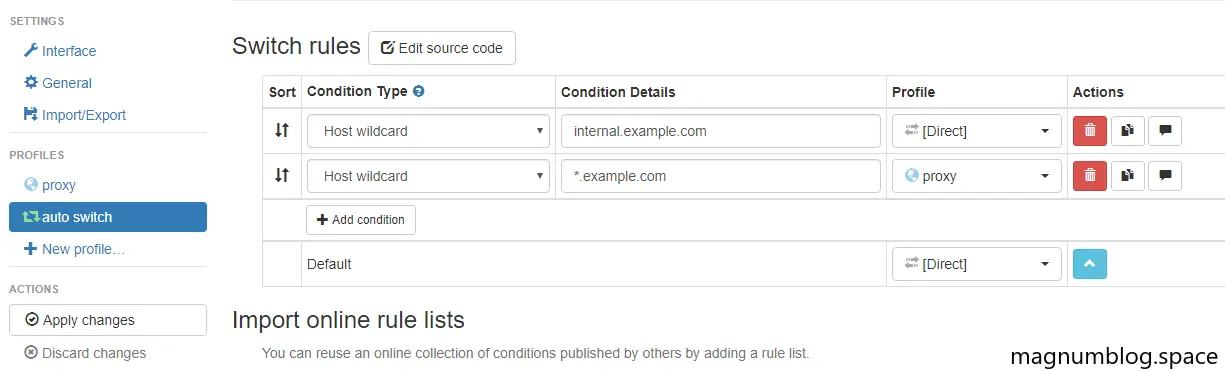1225x371 pixels.
Task: Clone the internal.example.com rule
Action: (x=1127, y=130)
